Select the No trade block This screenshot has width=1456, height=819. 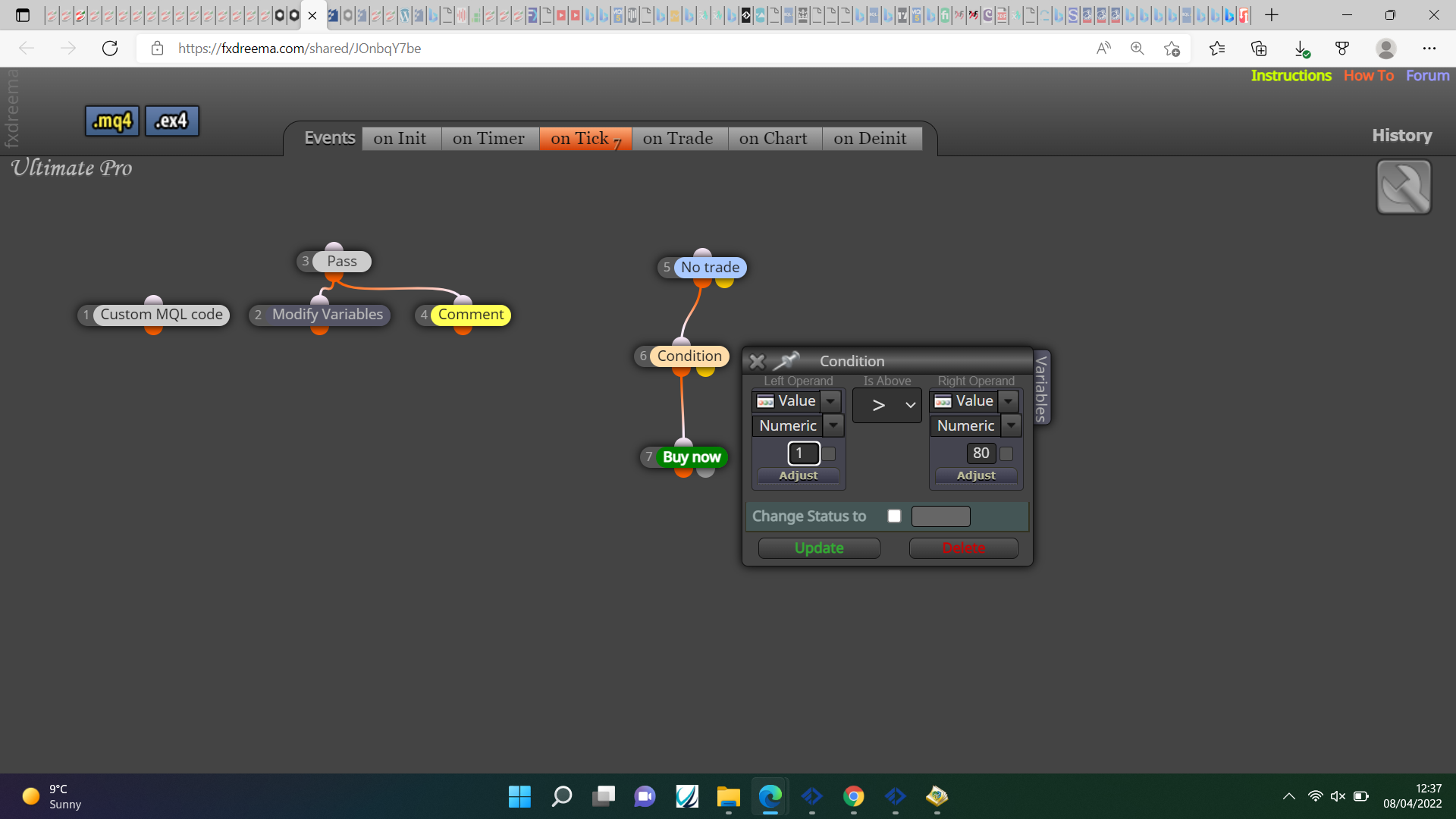click(x=710, y=268)
